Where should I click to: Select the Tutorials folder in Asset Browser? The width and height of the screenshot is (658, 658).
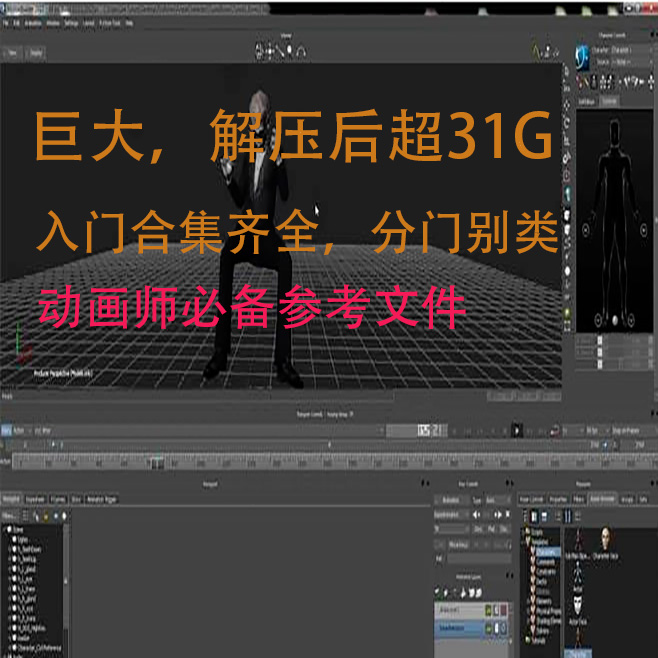click(x=536, y=641)
